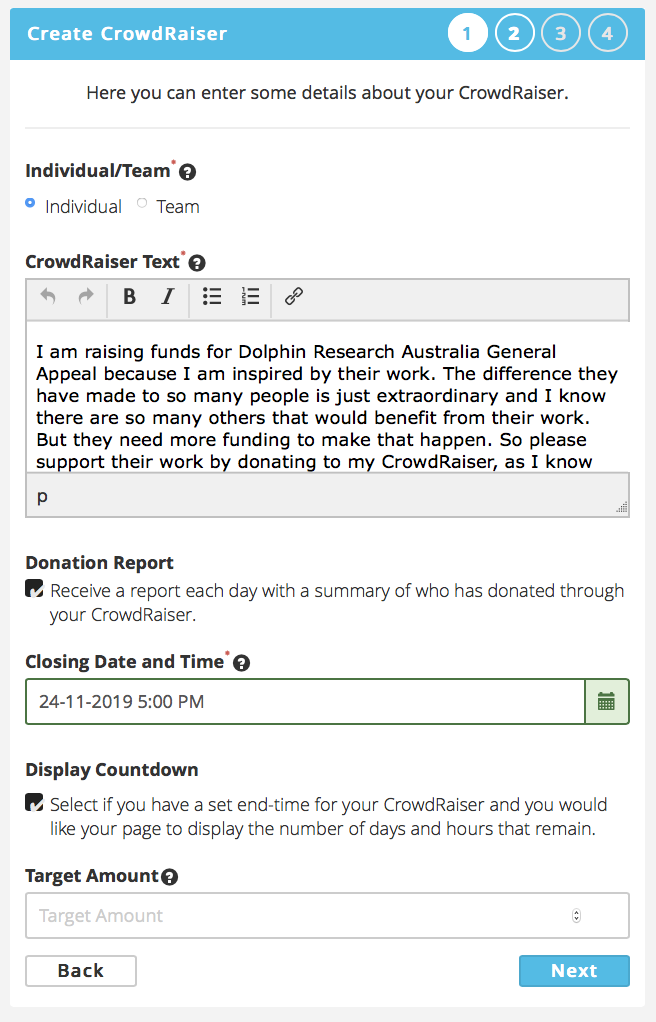This screenshot has width=656, height=1022.
Task: Select the Team radio option
Action: [142, 203]
